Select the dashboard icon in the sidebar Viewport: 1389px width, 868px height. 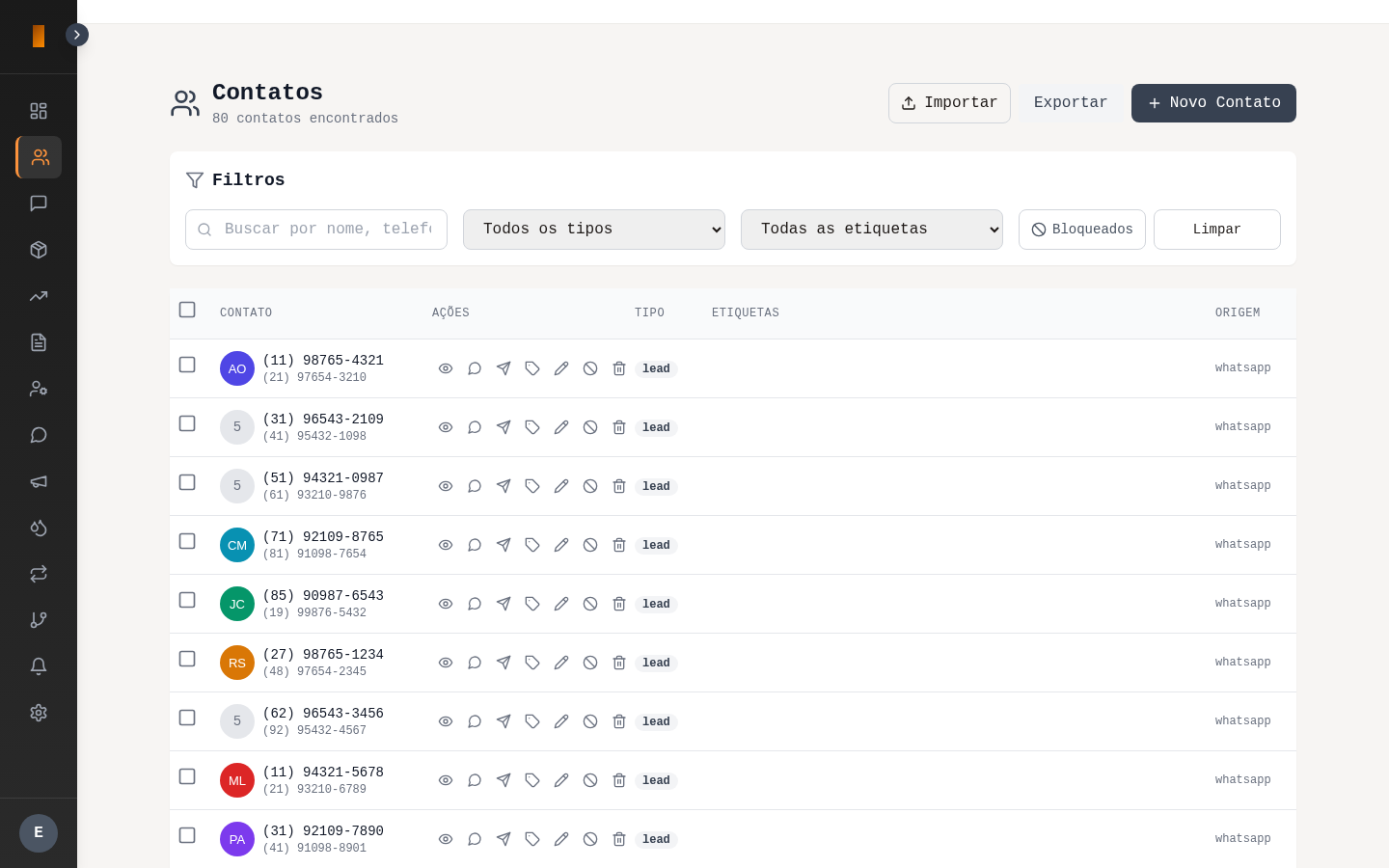tap(39, 111)
